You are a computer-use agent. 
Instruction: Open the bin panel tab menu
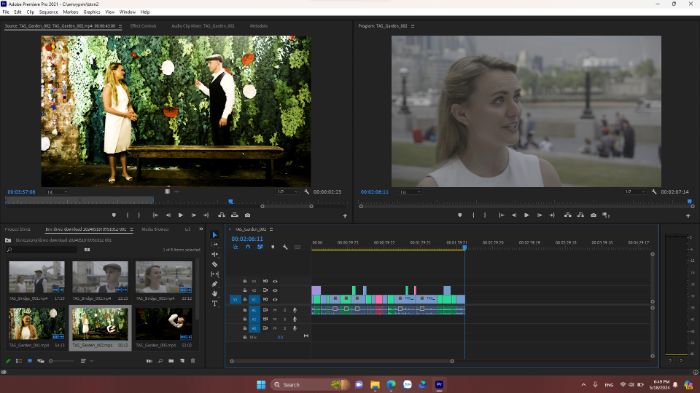[x=131, y=230]
